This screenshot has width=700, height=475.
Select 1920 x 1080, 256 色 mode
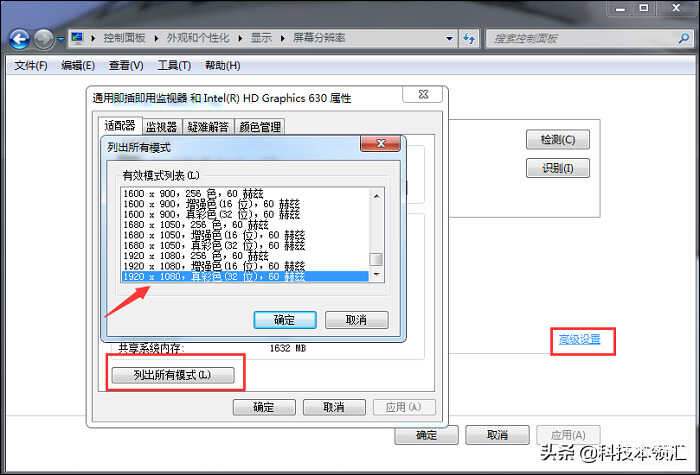(x=245, y=256)
